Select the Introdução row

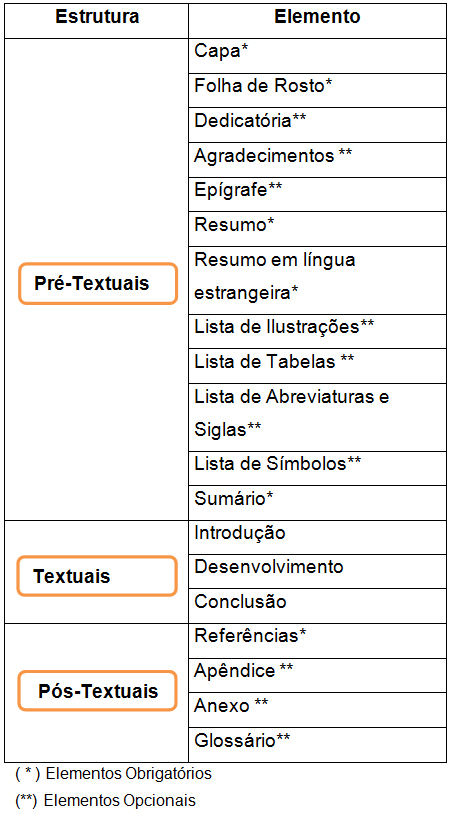(318, 537)
